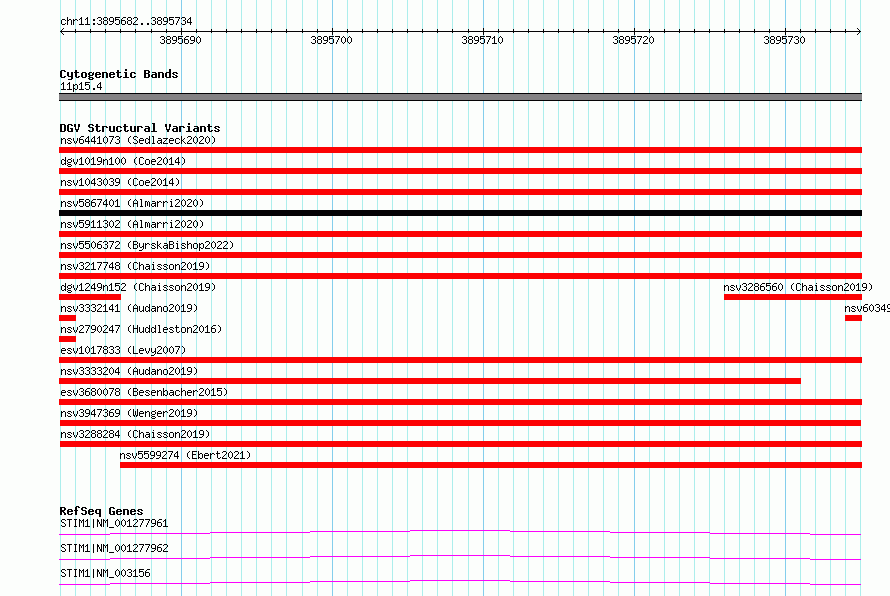890x596 pixels.
Task: Click the Cytogenetic Bands track title
Action: click(x=119, y=74)
